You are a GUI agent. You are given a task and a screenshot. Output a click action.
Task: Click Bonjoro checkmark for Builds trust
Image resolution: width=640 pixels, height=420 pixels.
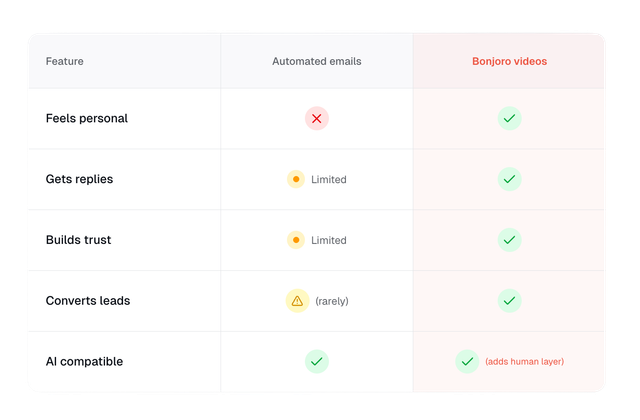click(x=510, y=240)
